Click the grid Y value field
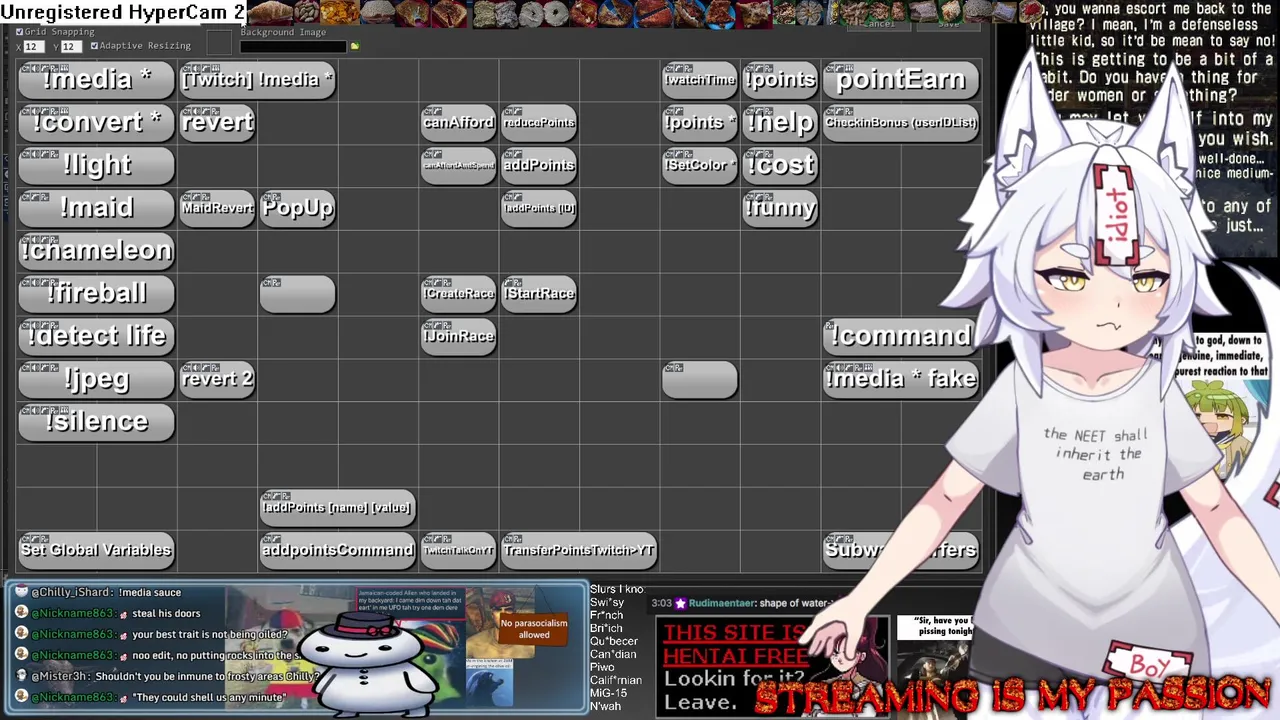The image size is (1280, 720). pos(71,47)
